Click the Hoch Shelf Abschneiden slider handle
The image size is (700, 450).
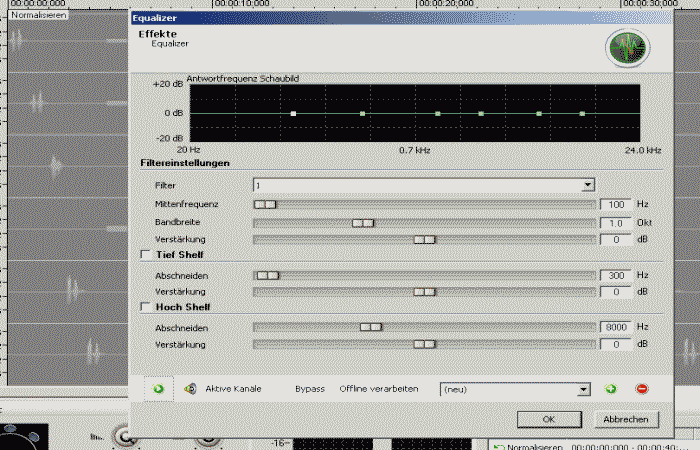[371, 327]
